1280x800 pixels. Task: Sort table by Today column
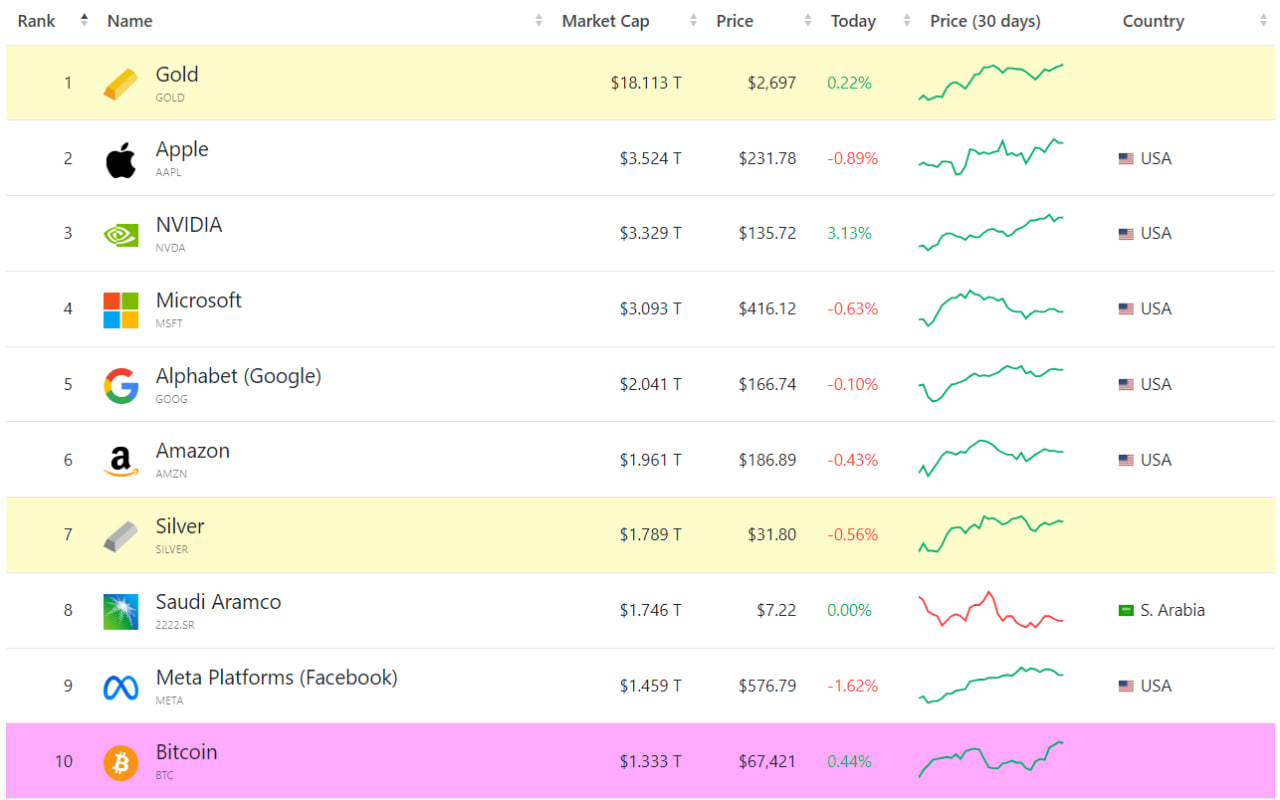[x=853, y=21]
